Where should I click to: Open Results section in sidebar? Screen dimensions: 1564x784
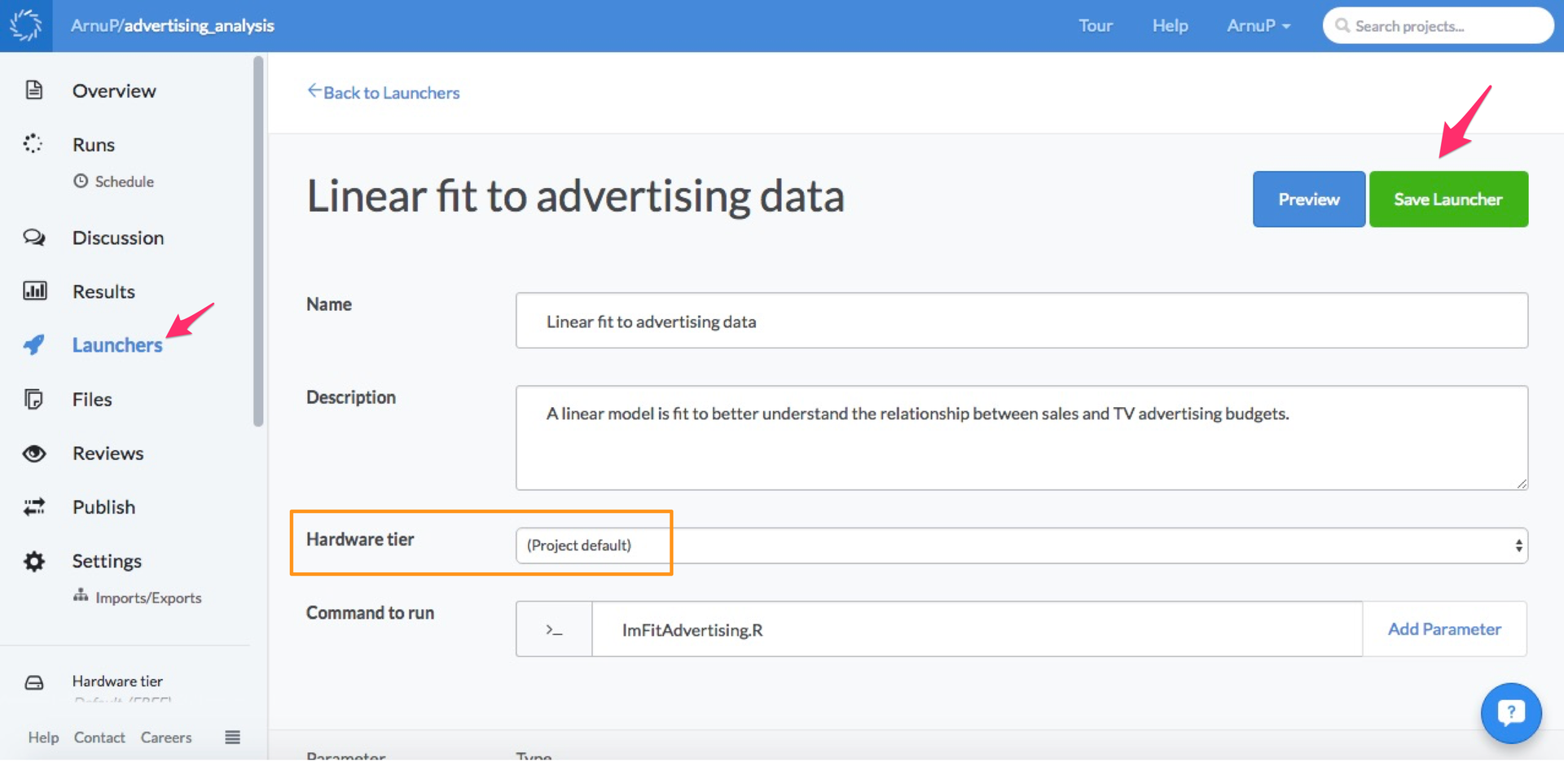103,291
